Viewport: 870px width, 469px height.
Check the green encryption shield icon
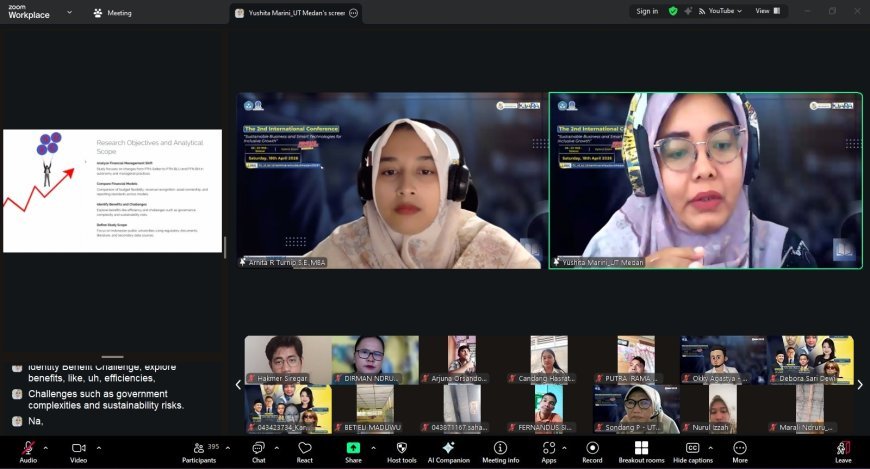coord(673,11)
